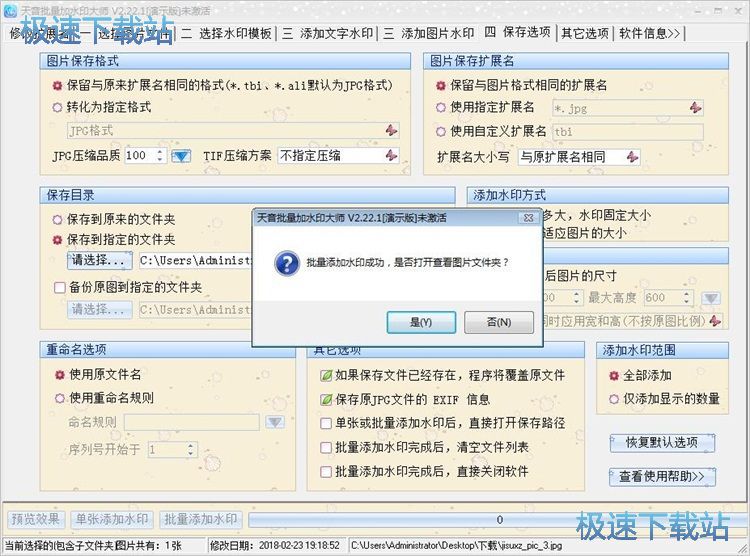The image size is (750, 556).
Task: Toggle 批量添加水印完成后，清空文件列表 checkbox
Action: pos(326,447)
